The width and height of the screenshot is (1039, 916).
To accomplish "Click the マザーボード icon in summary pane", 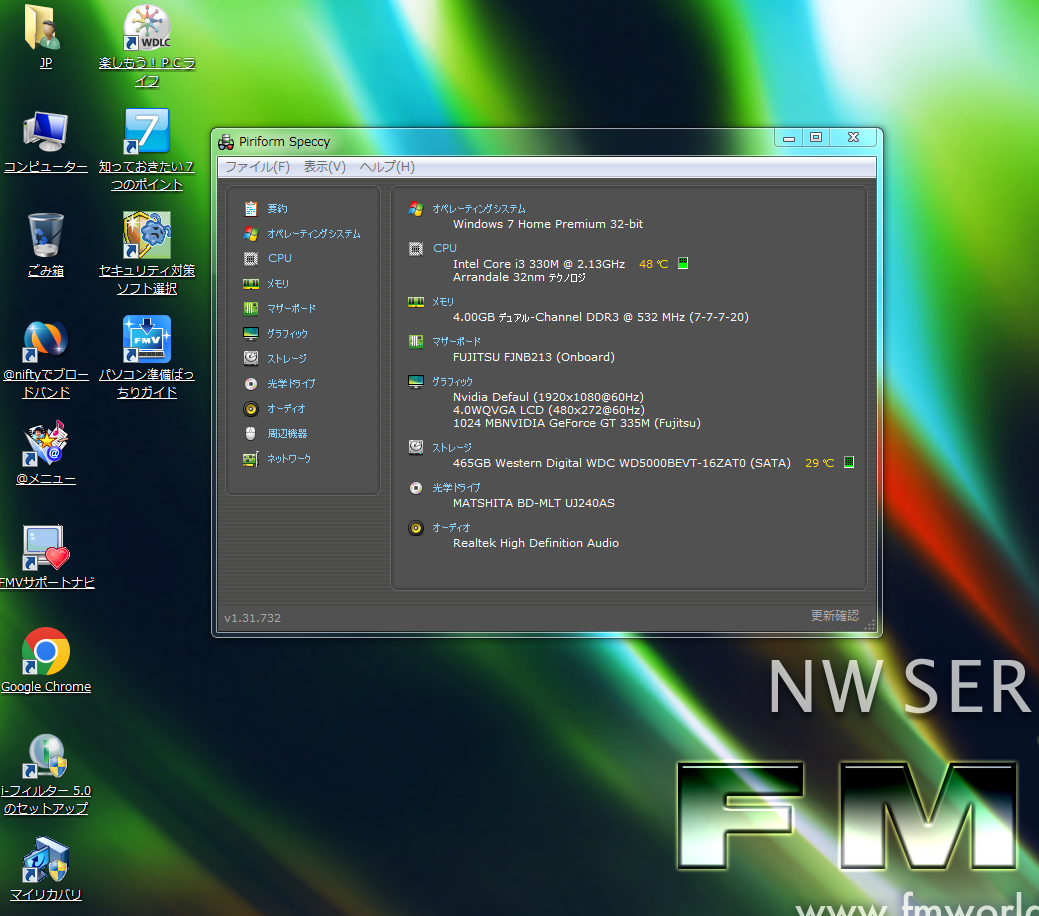I will click(x=416, y=342).
